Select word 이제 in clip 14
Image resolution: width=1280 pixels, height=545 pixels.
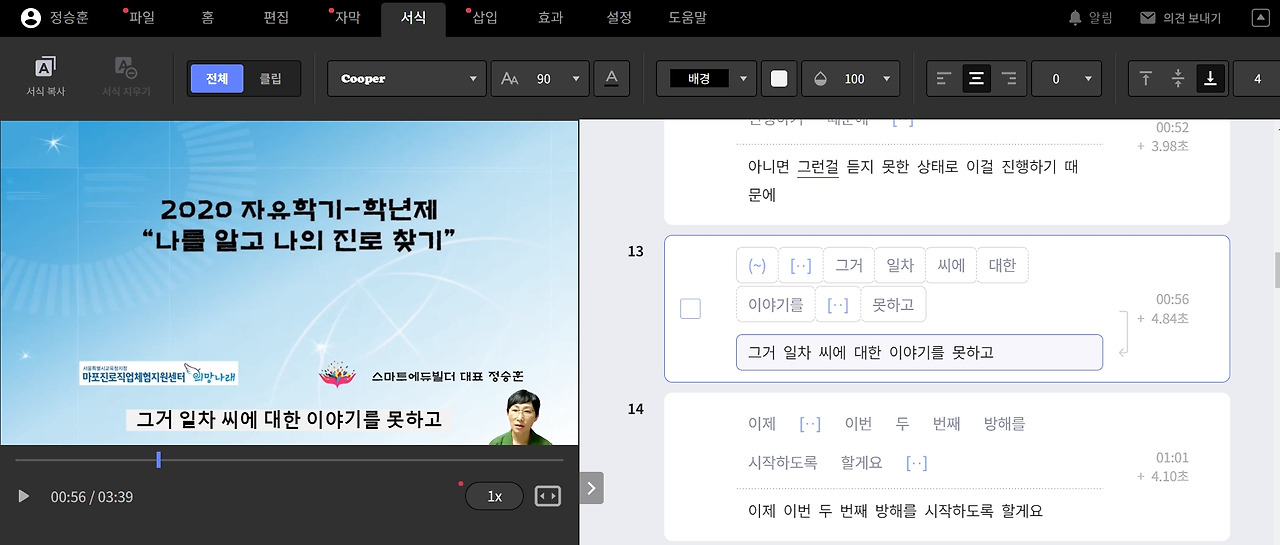click(x=762, y=424)
